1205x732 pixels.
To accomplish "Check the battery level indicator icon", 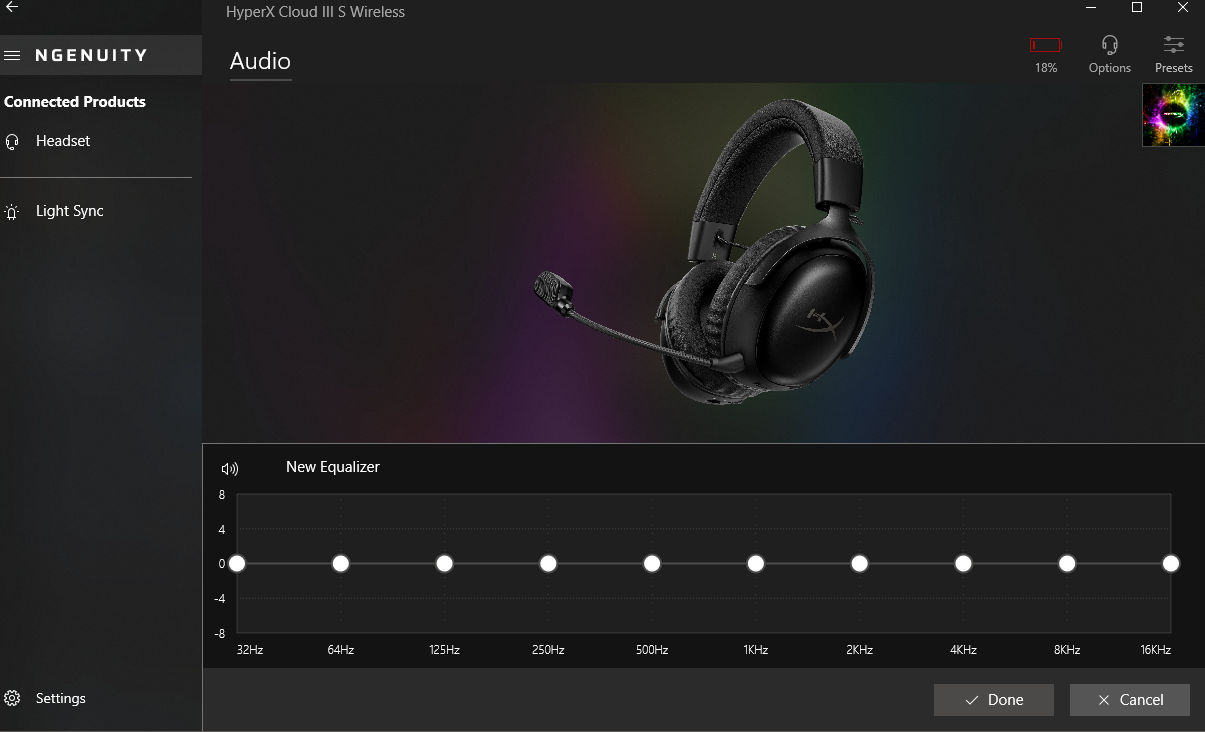I will click(1045, 45).
